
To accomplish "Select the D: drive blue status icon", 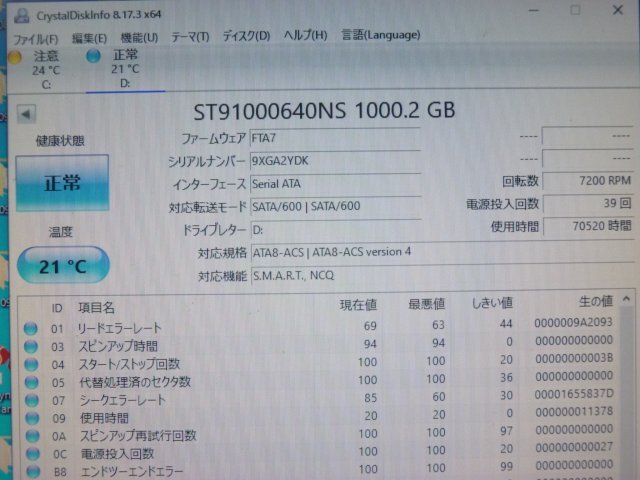I will (93, 56).
